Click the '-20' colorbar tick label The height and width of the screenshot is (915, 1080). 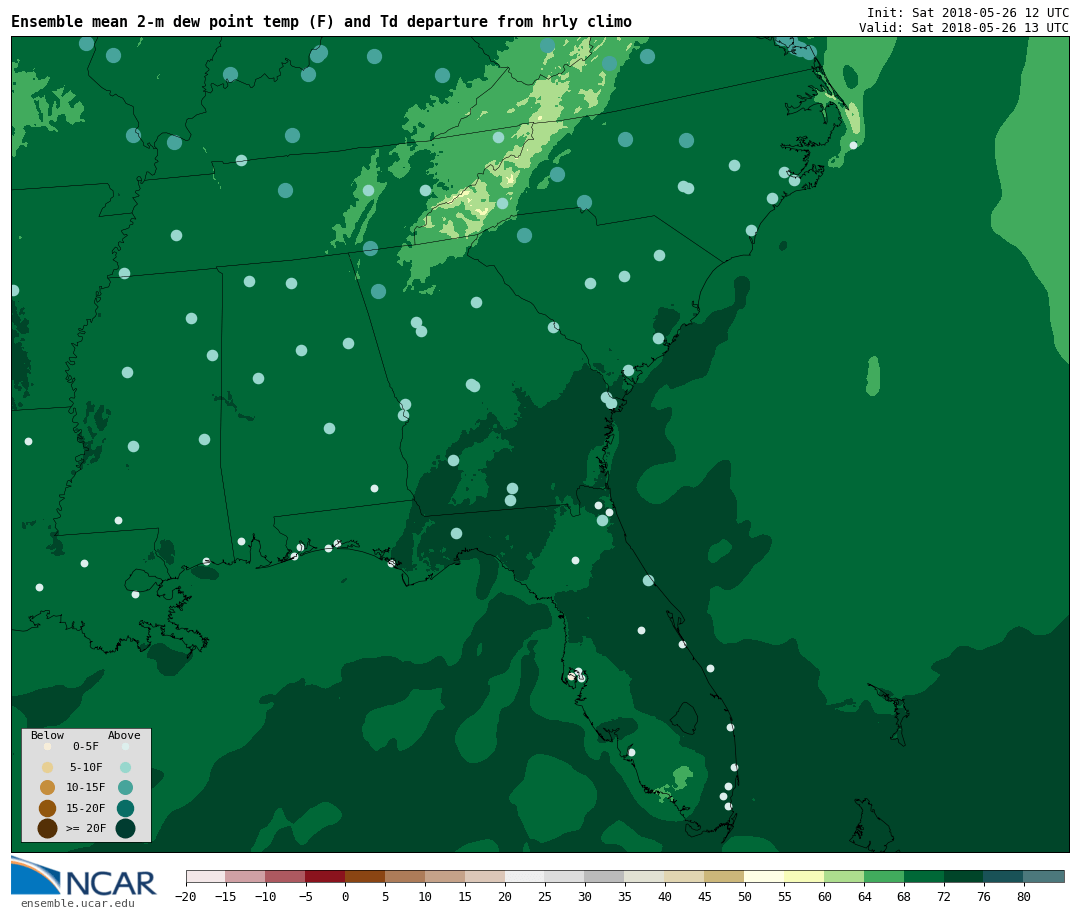(185, 896)
